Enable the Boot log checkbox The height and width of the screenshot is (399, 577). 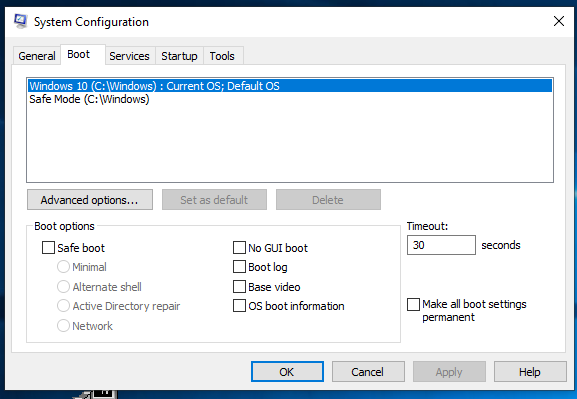pos(239,267)
